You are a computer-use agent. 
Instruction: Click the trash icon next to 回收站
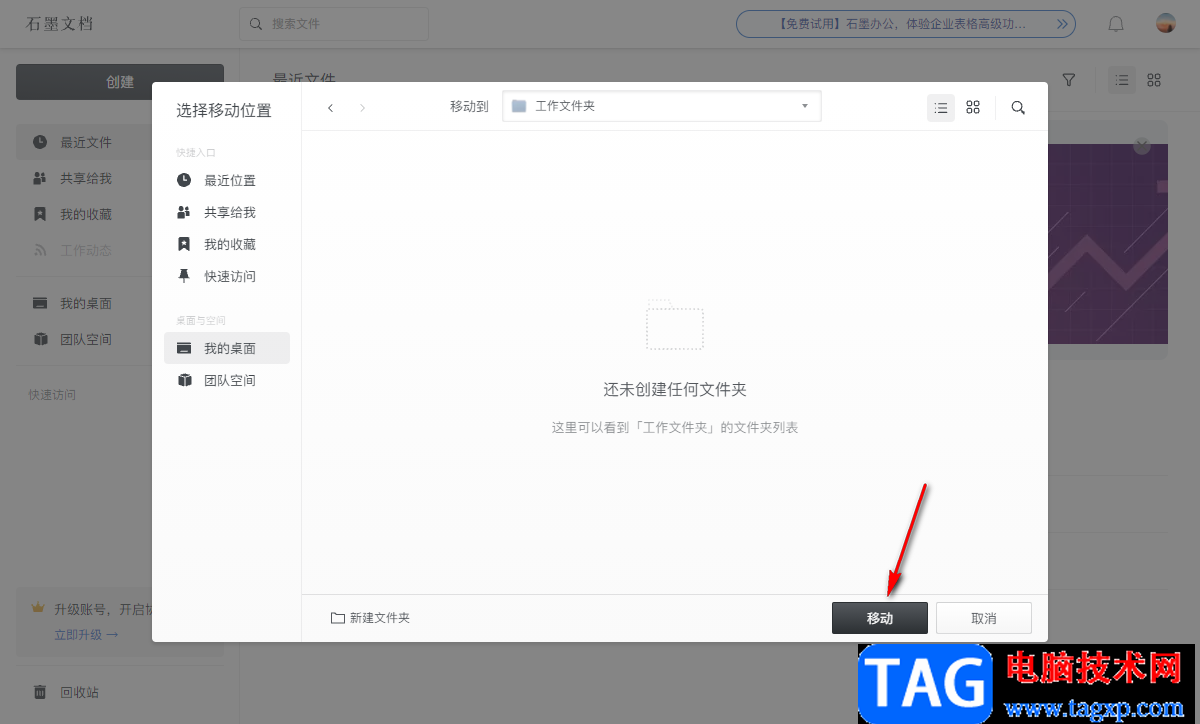[x=40, y=692]
